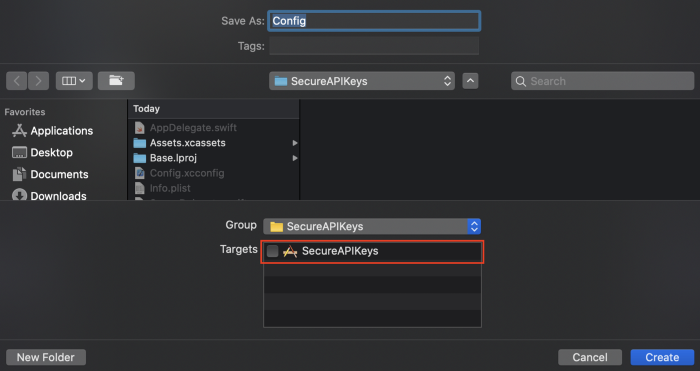Click the Save As name field

click(x=374, y=21)
